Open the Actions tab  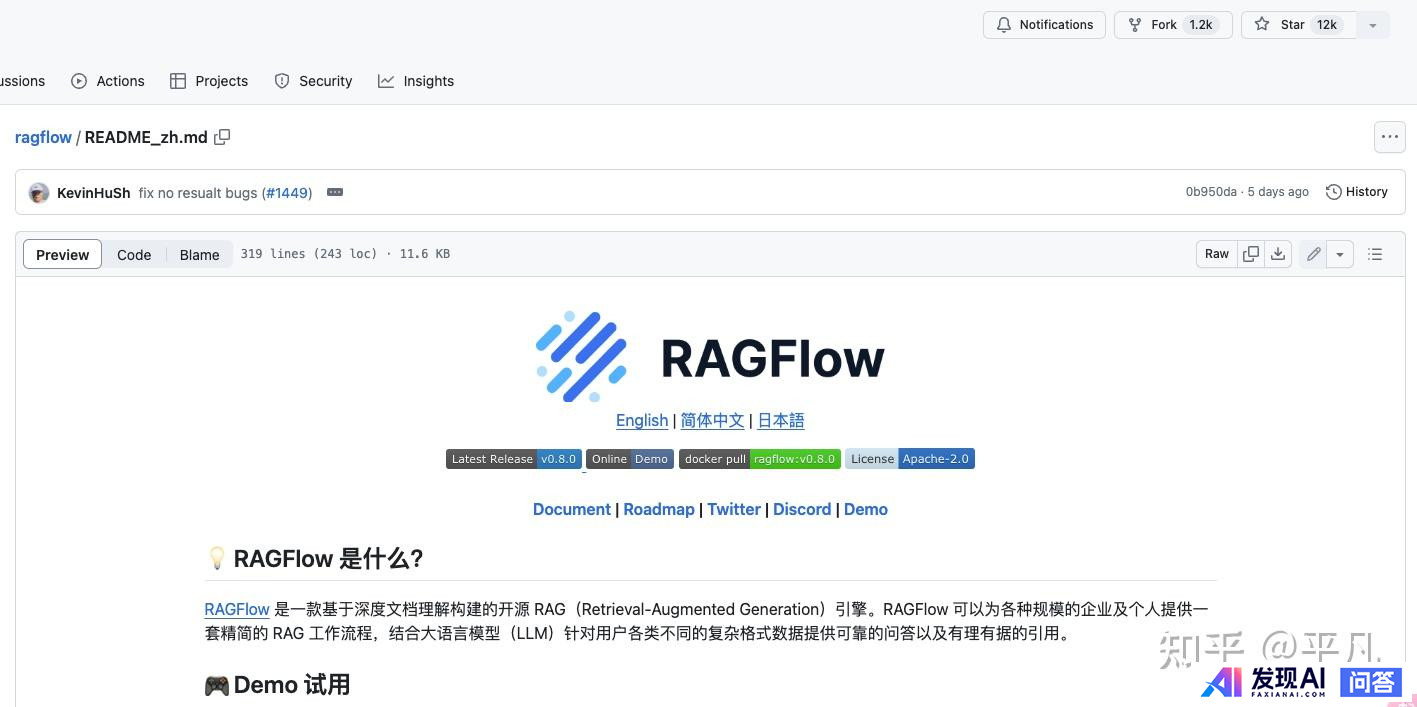point(108,81)
